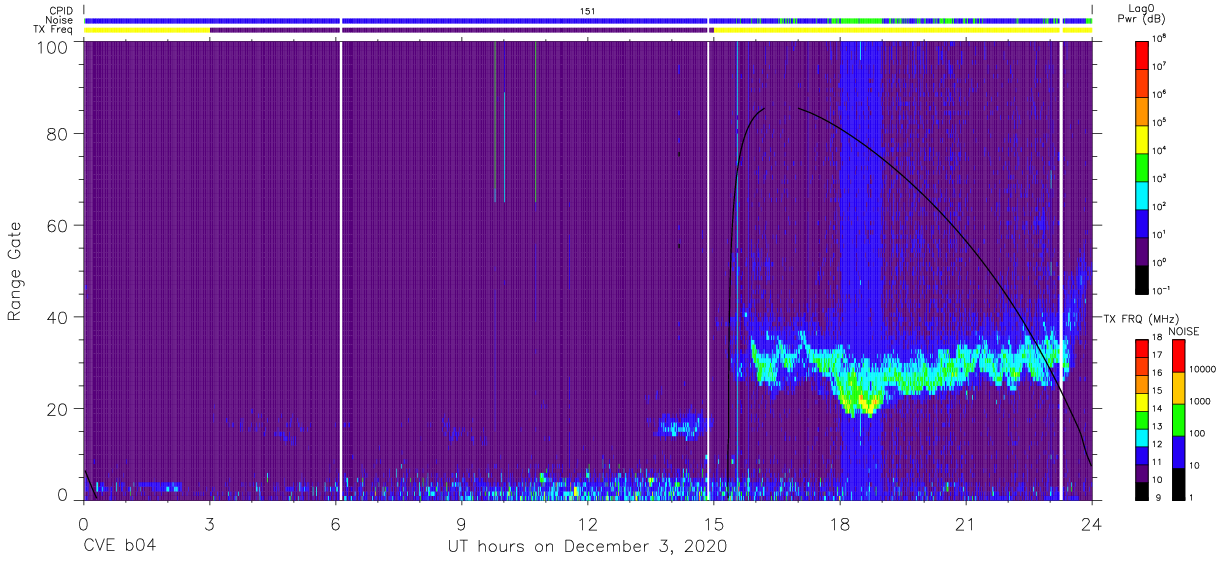Click the left yellow segment of the TX Freq strip
Image resolution: width=1228 pixels, height=567 pixels.
[x=147, y=30]
